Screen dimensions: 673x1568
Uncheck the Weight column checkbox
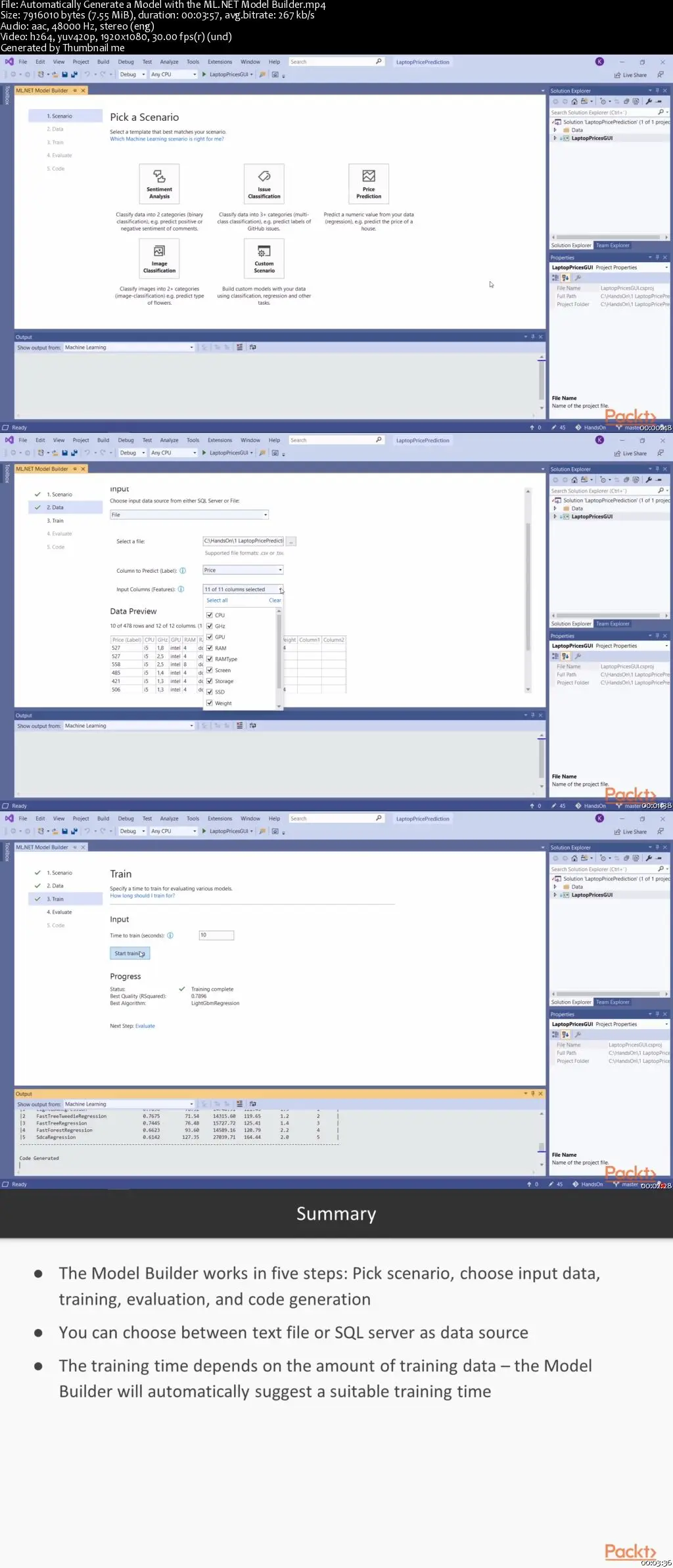coord(210,703)
